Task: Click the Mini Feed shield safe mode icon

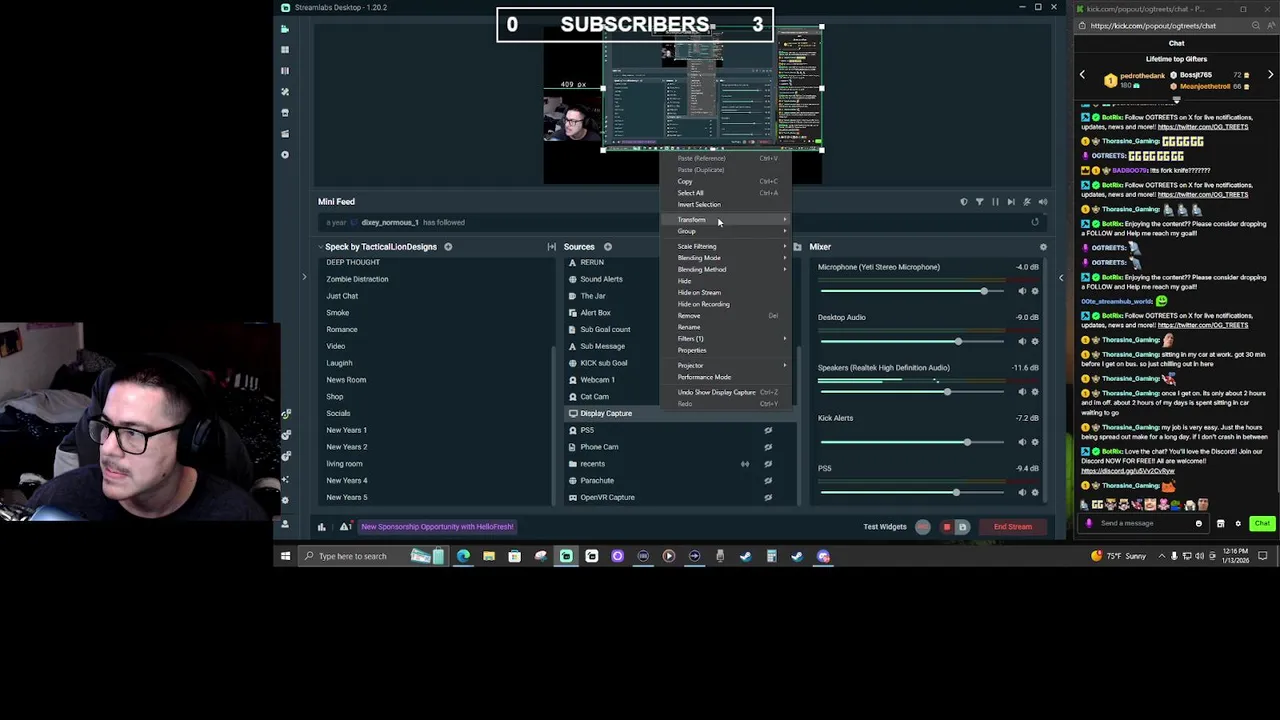Action: (963, 202)
